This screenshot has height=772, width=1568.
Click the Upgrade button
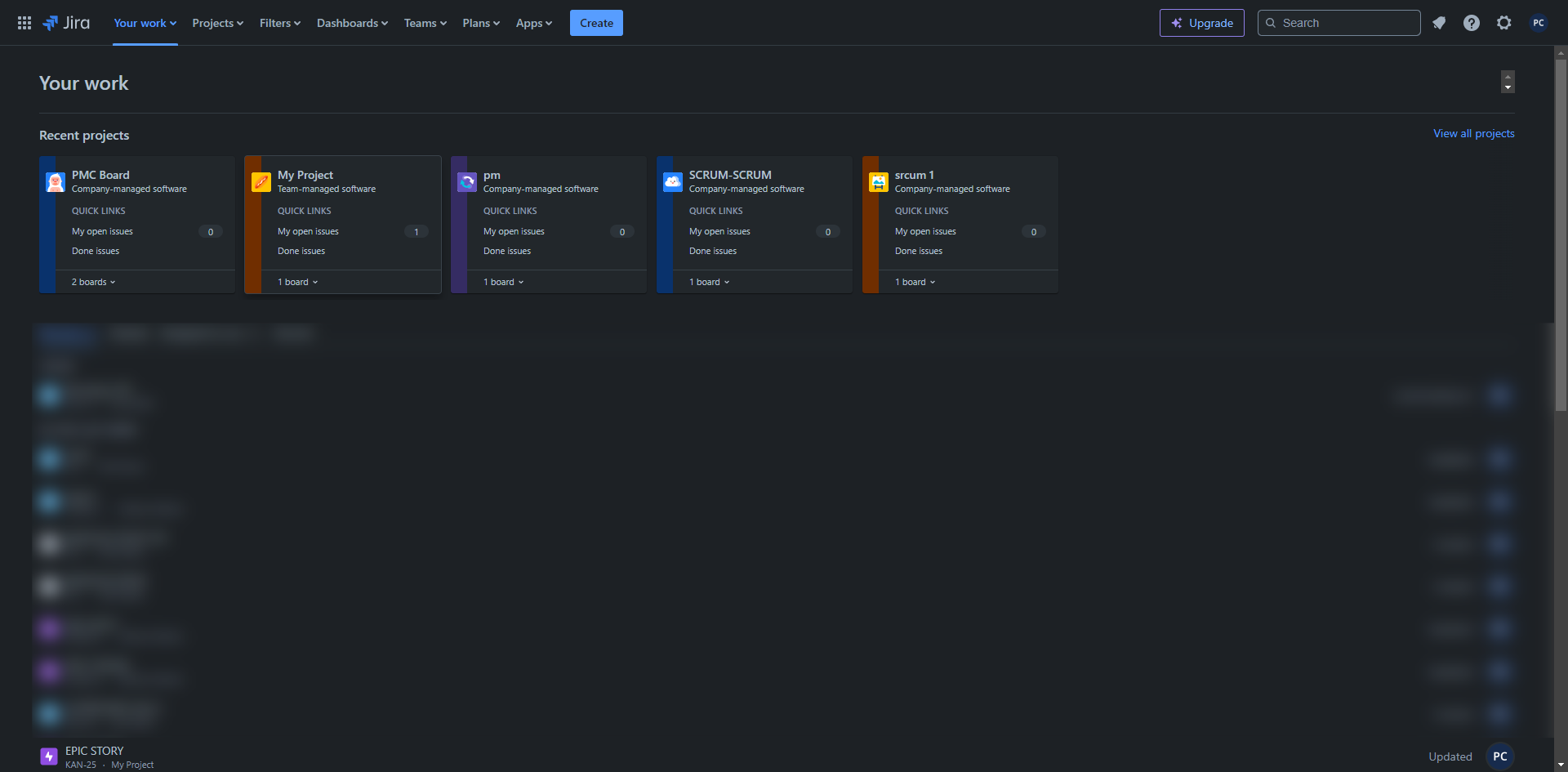tap(1202, 23)
